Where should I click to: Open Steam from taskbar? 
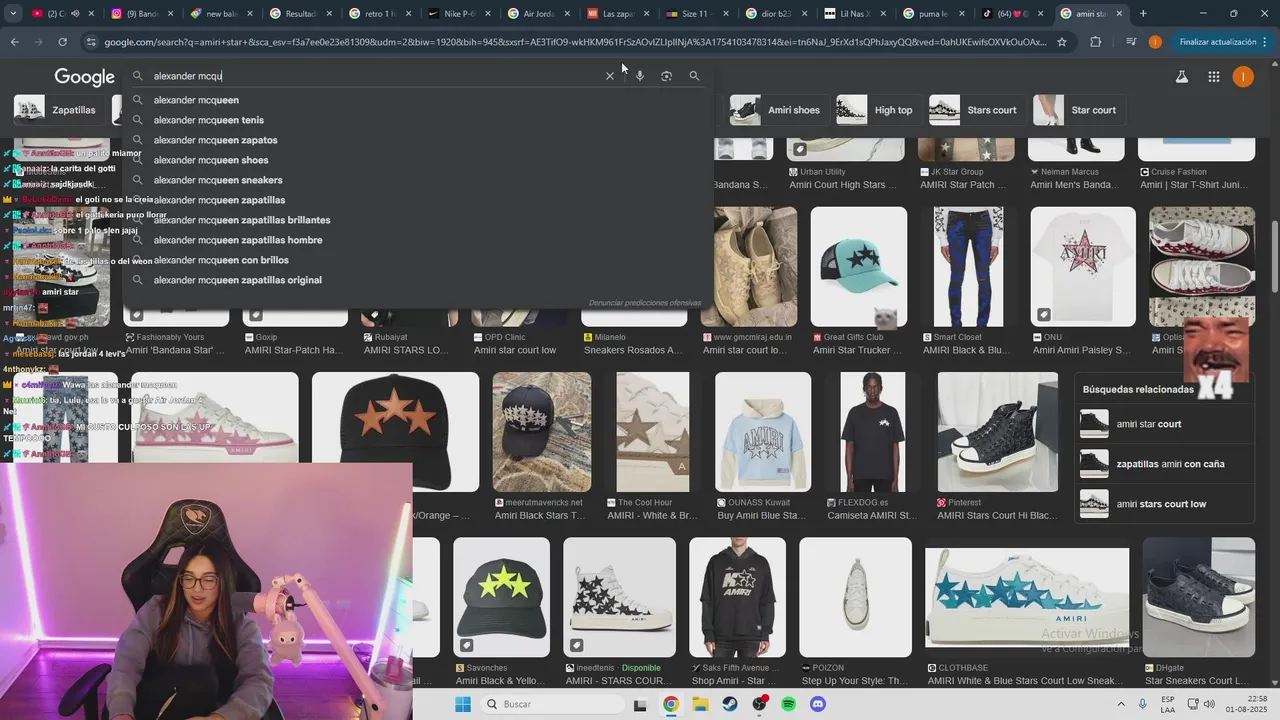tap(729, 704)
